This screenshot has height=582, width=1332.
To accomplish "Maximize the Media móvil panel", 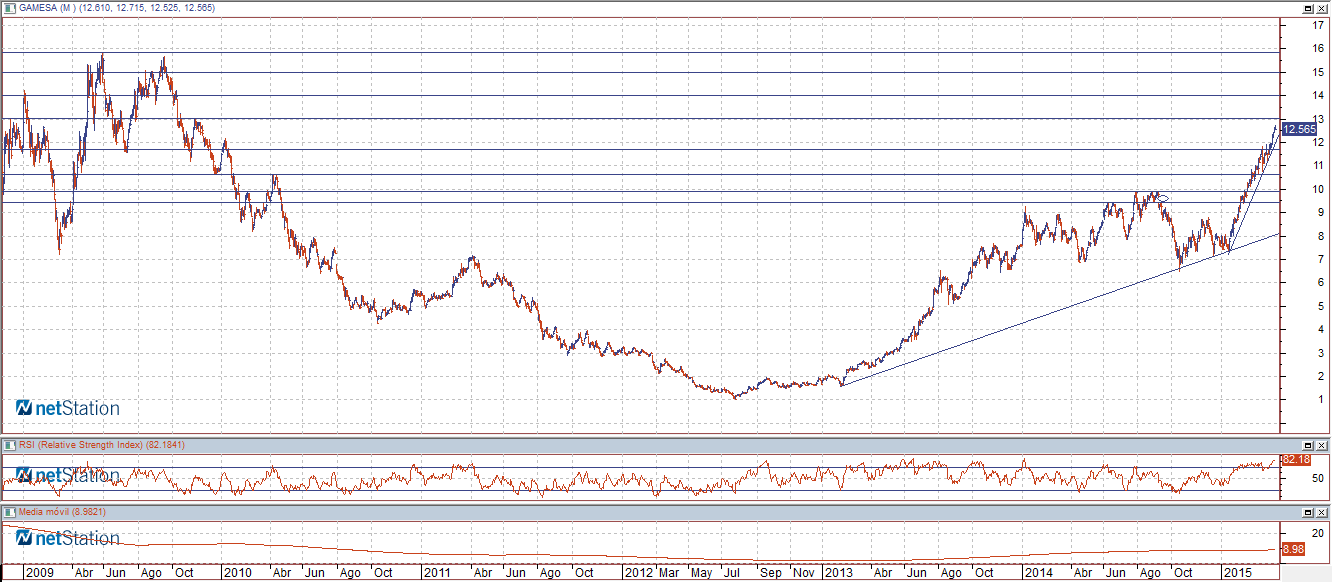I will 1307,512.
